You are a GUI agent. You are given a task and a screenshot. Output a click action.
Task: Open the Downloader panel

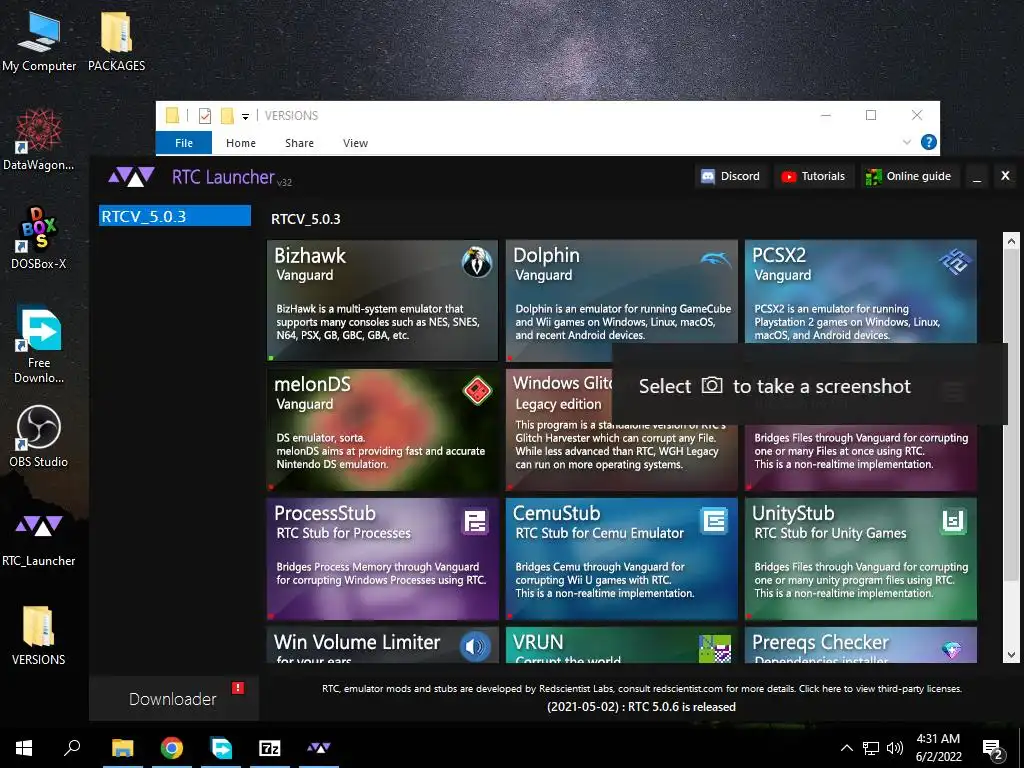174,699
